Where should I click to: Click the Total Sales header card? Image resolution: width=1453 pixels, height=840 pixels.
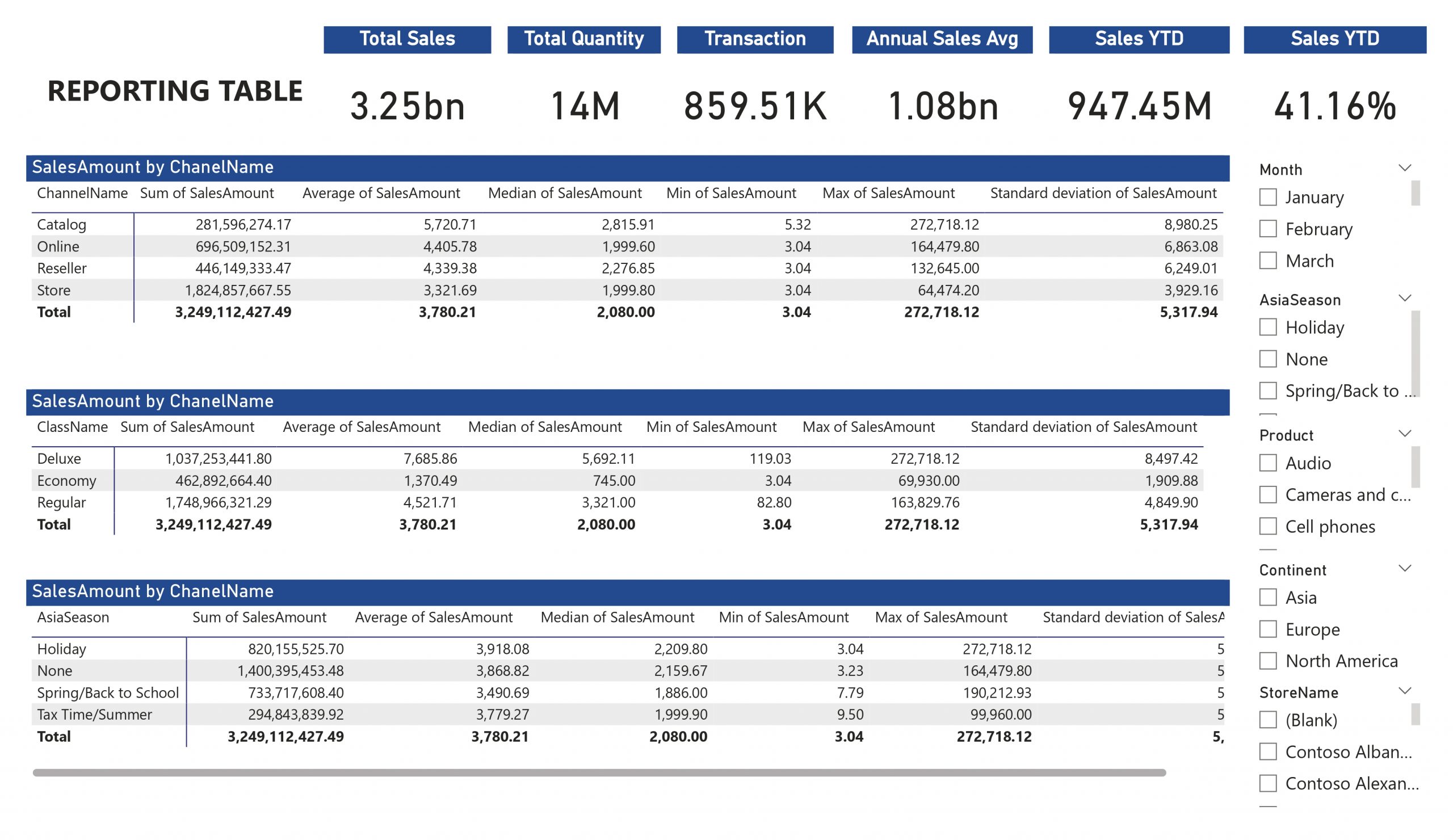click(x=407, y=39)
